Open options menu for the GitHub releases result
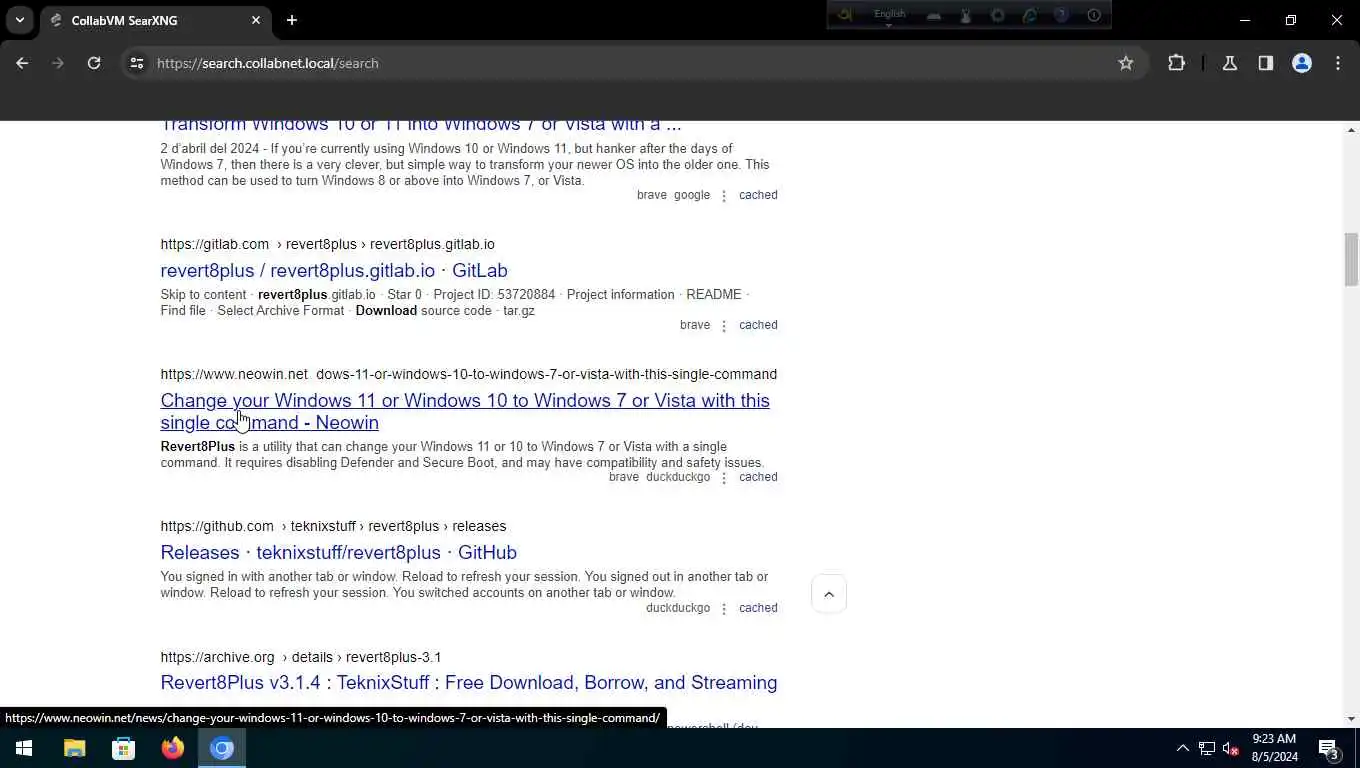 click(x=724, y=608)
